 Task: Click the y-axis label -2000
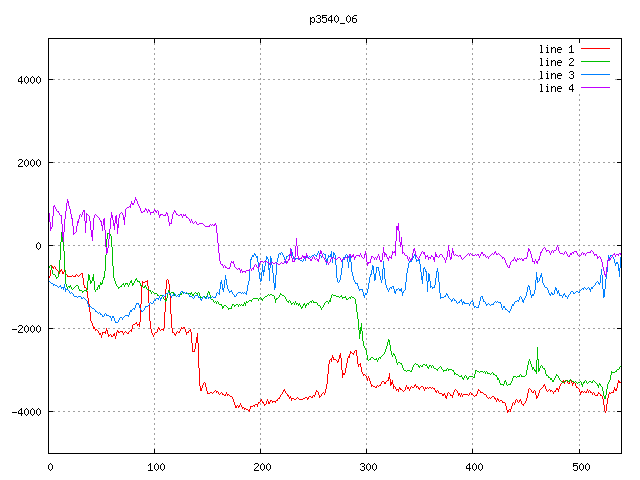coord(27,329)
